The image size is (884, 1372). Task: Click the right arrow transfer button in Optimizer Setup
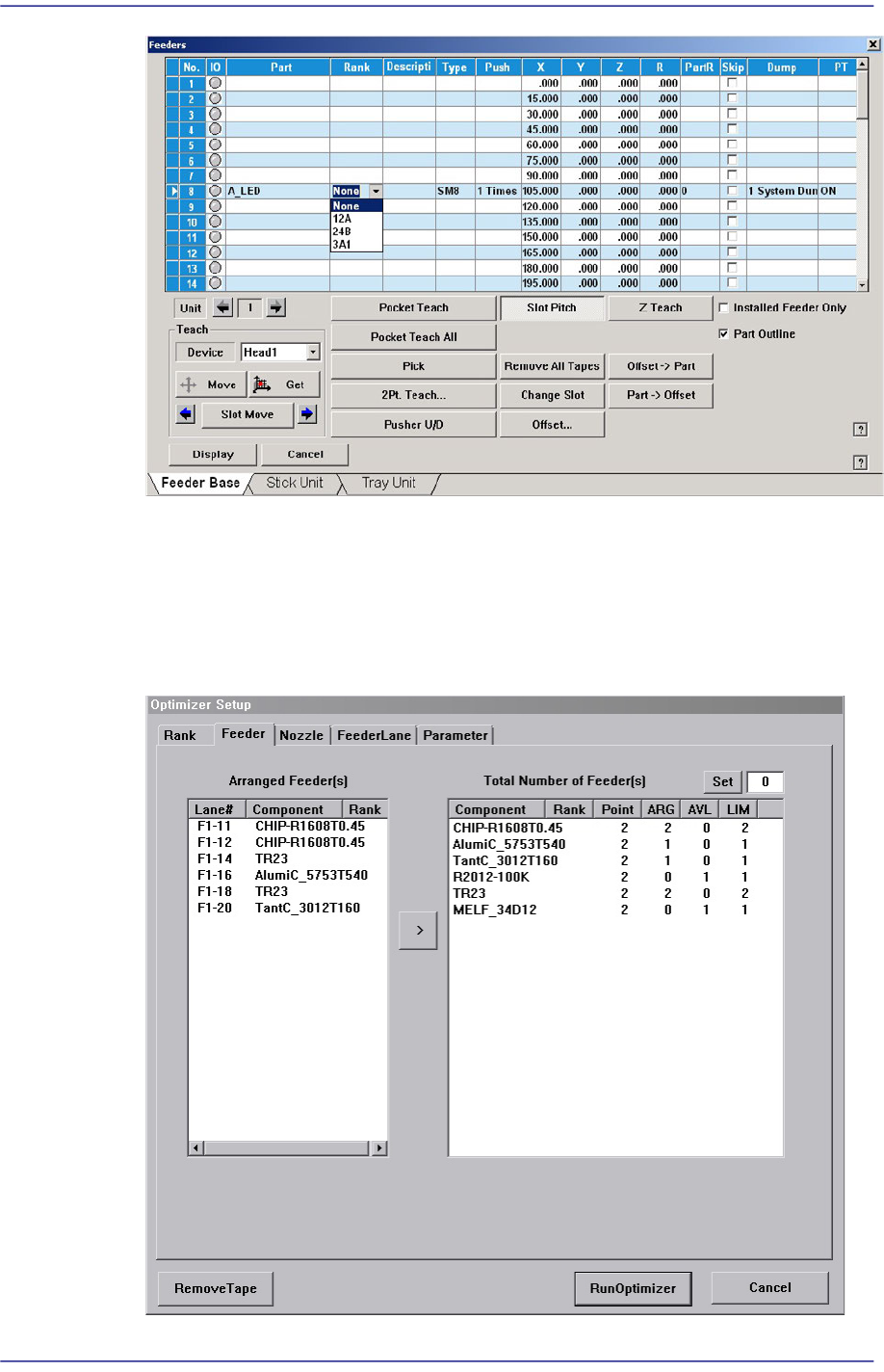pyautogui.click(x=418, y=930)
